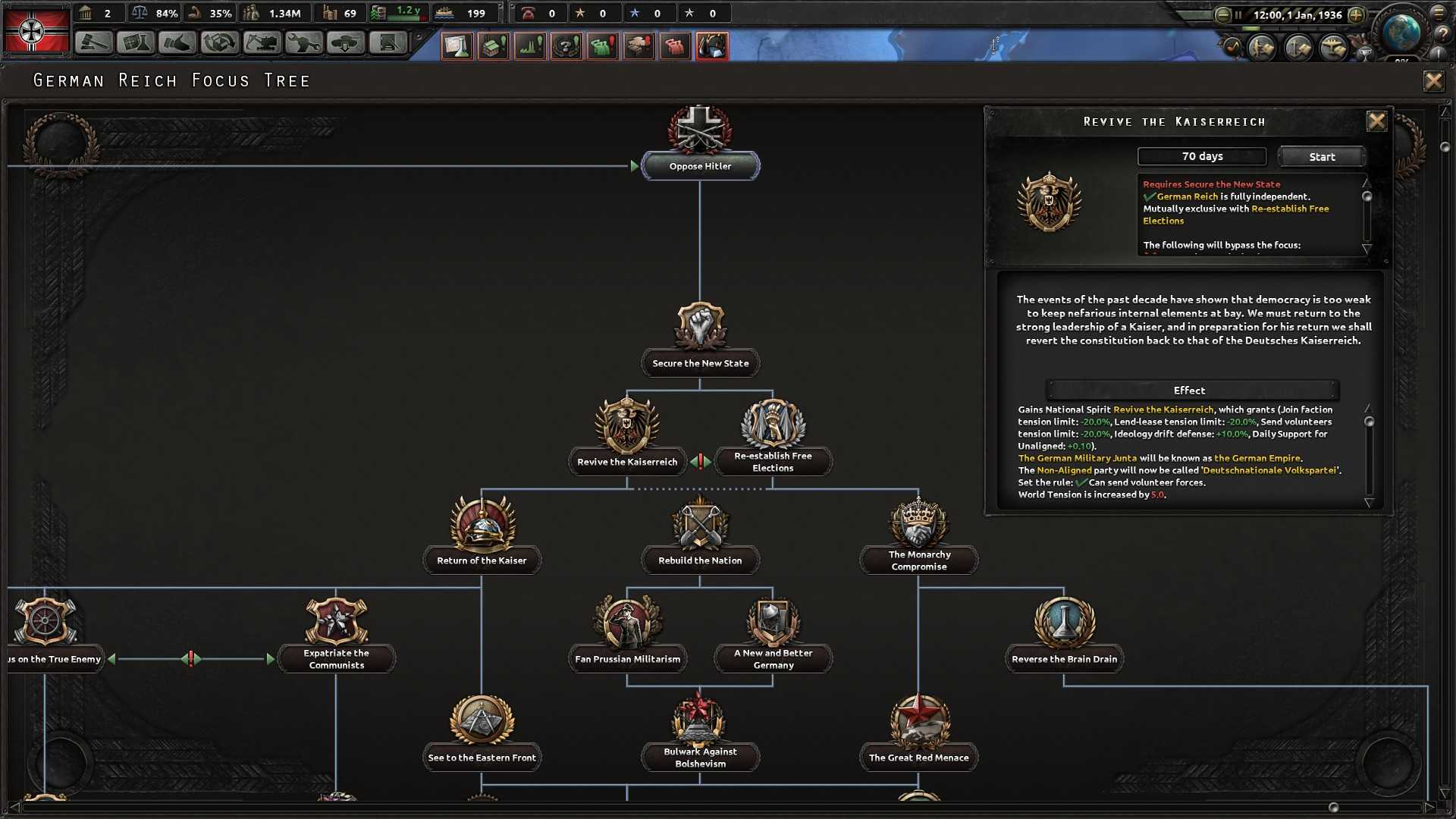
Task: Click focus tree vertical scrollbar handle
Action: pos(1445,146)
